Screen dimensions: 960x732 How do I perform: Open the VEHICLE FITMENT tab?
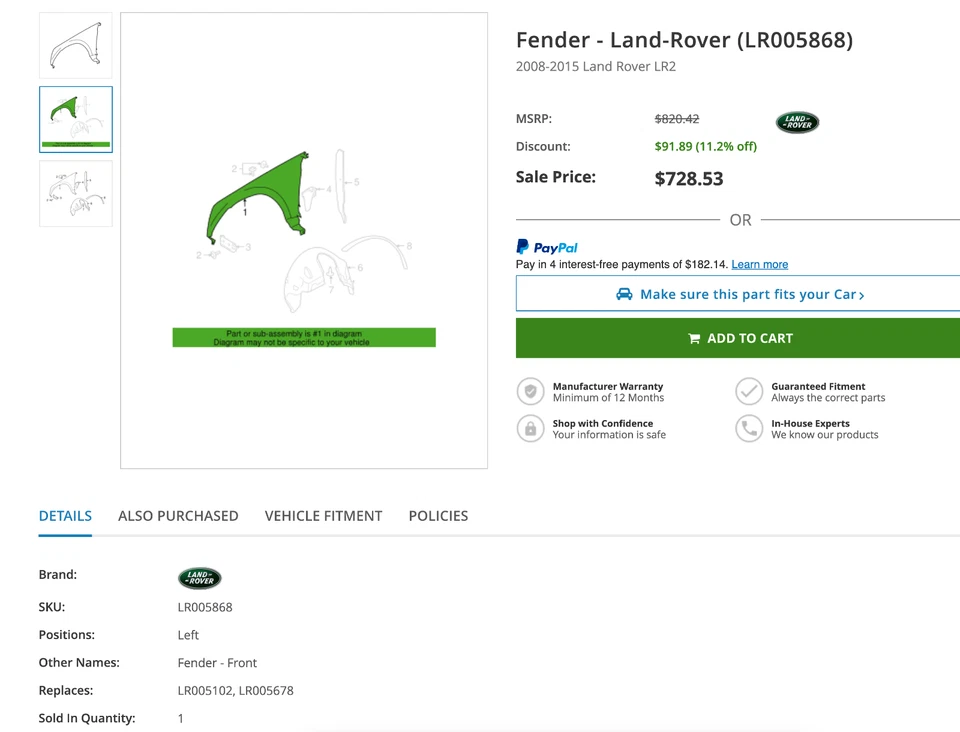[323, 516]
